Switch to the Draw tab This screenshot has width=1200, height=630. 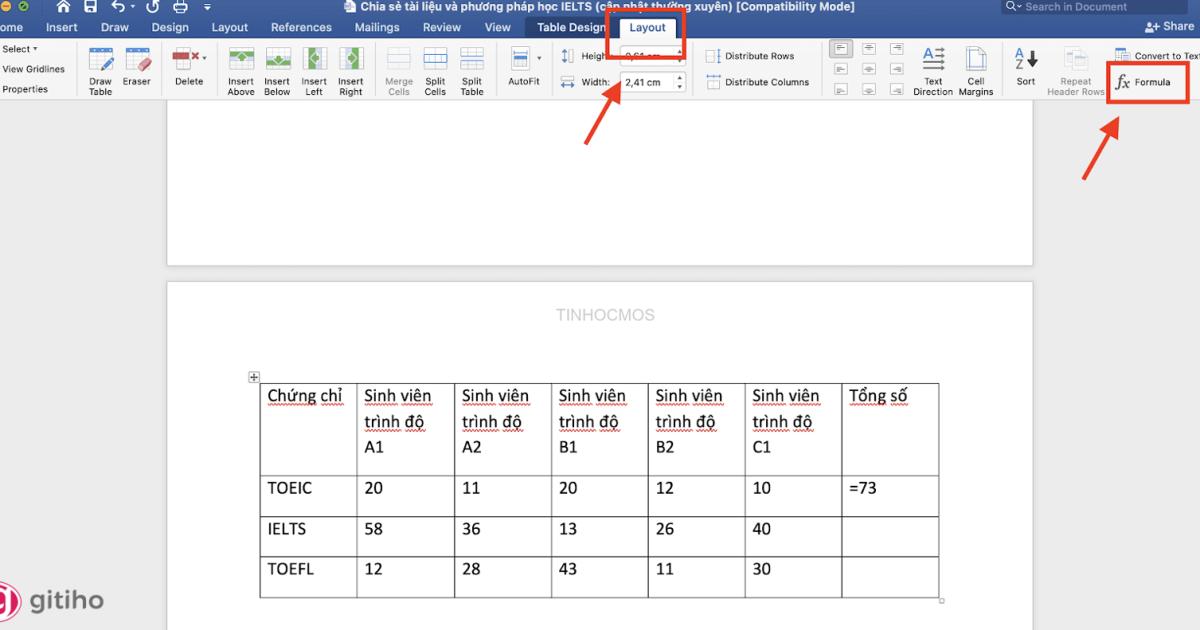coord(115,27)
